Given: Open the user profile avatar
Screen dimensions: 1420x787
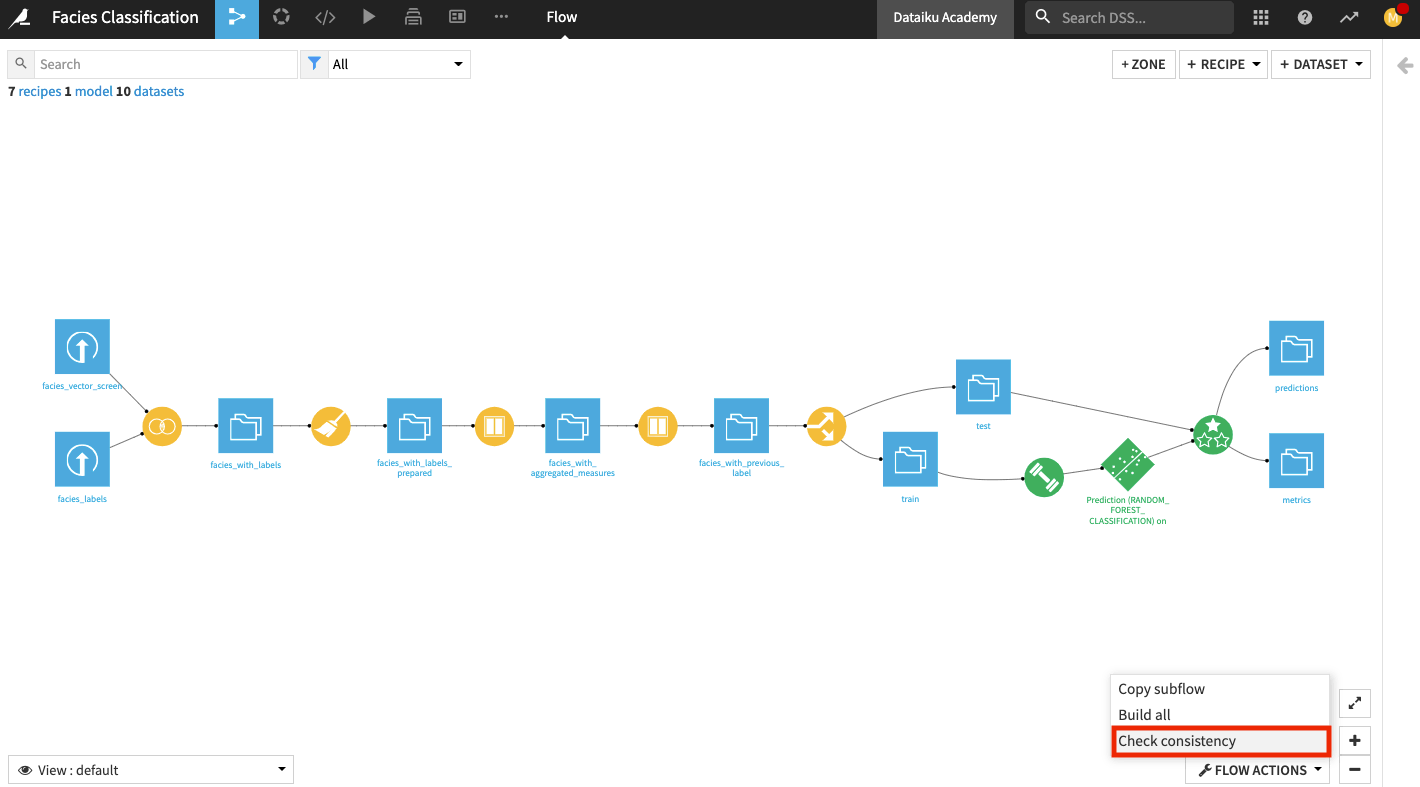Looking at the screenshot, I should [1393, 17].
